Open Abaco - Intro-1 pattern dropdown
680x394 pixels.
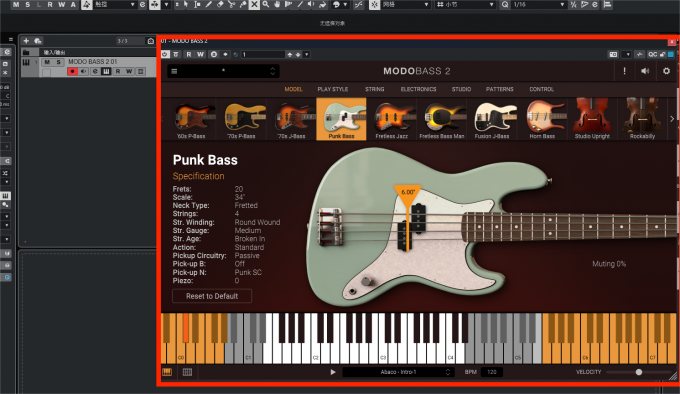(x=398, y=372)
